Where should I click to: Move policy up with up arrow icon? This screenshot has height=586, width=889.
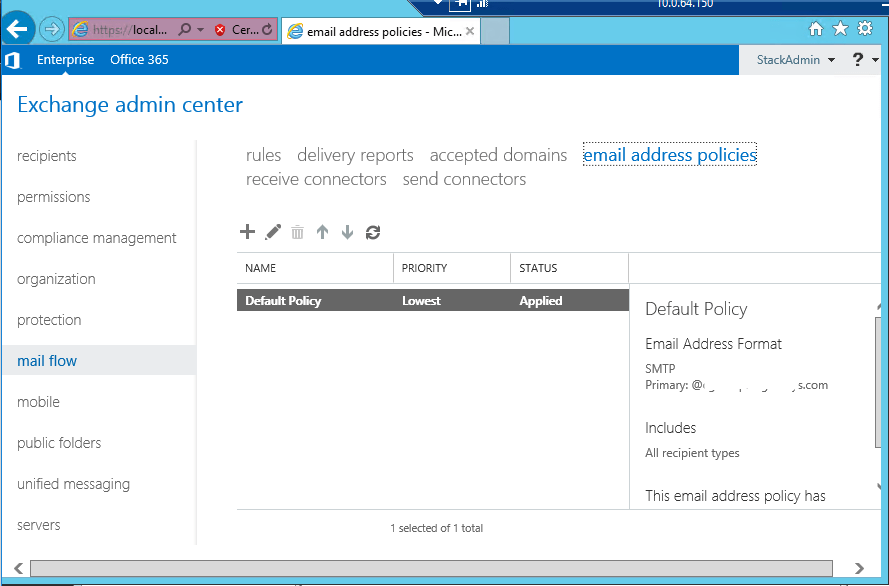(x=322, y=232)
